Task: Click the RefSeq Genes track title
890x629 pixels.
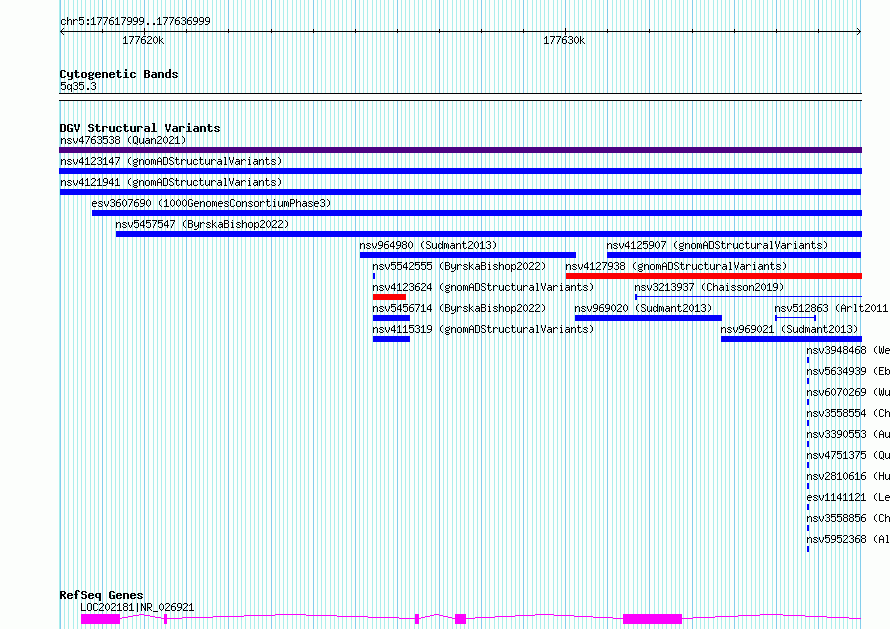Action: (101, 596)
